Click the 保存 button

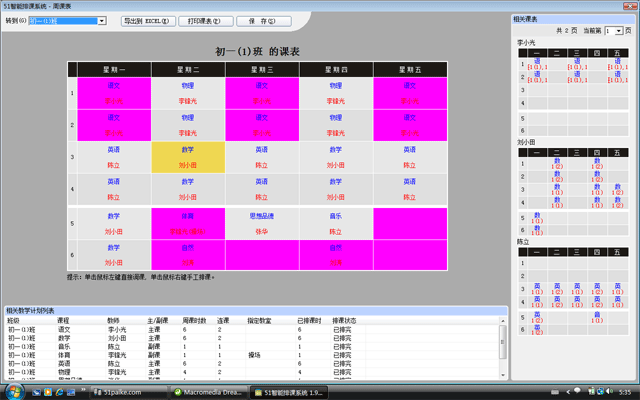pyautogui.click(x=264, y=21)
